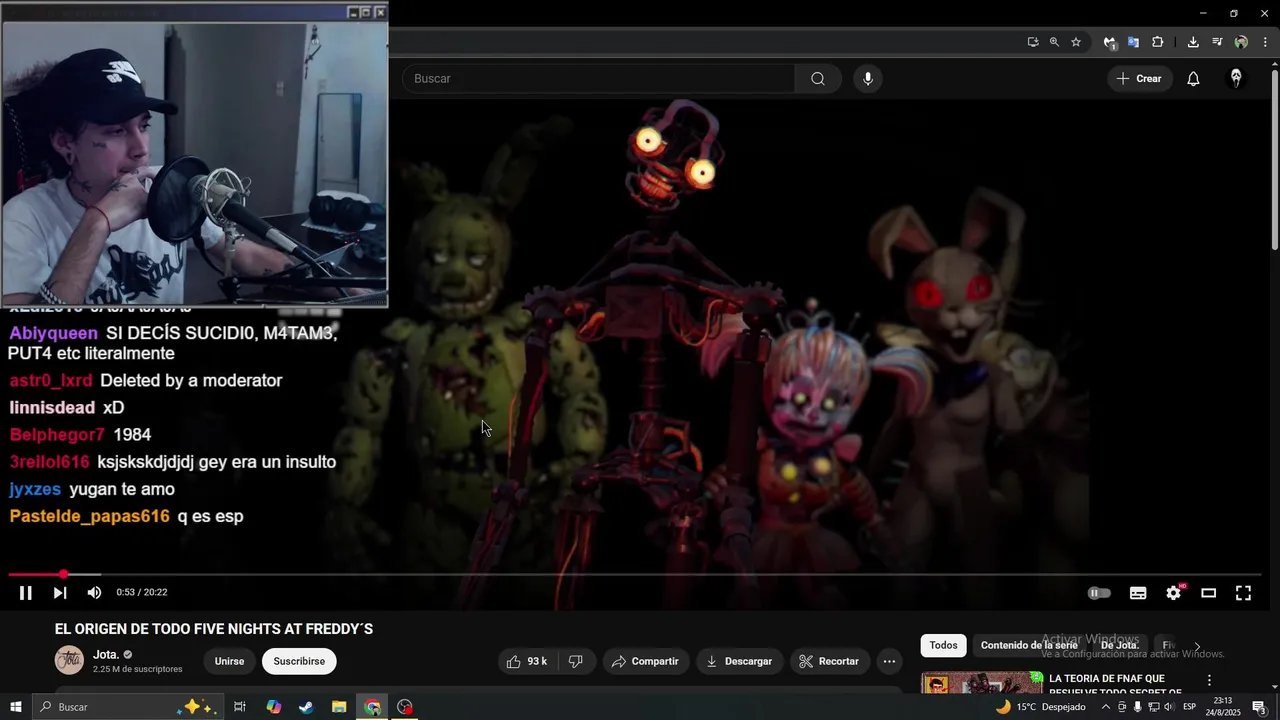
Task: Open the YouTube account avatar menu
Action: click(x=1236, y=78)
